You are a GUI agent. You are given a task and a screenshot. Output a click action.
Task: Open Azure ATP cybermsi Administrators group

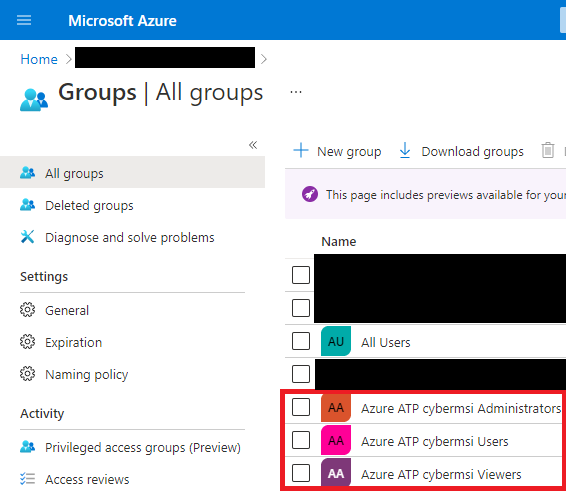pyautogui.click(x=461, y=408)
